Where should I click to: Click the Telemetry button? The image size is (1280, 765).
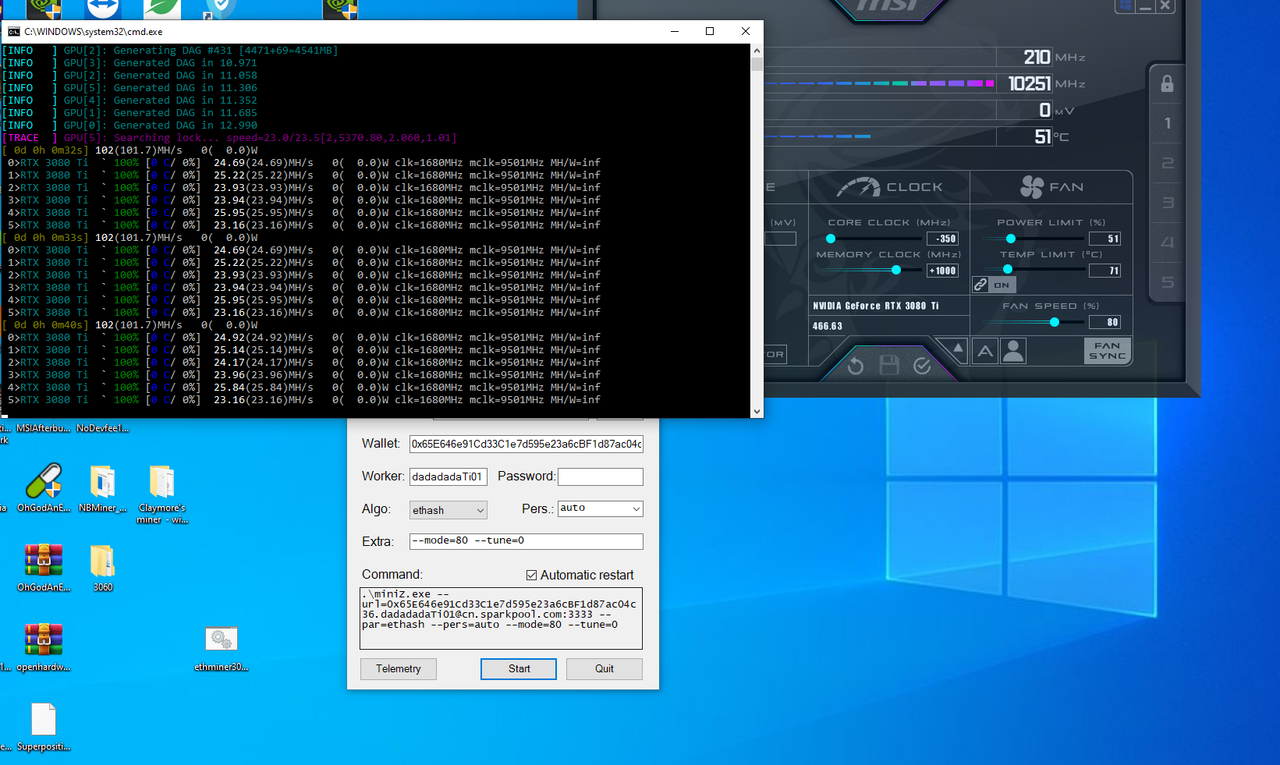tap(398, 669)
